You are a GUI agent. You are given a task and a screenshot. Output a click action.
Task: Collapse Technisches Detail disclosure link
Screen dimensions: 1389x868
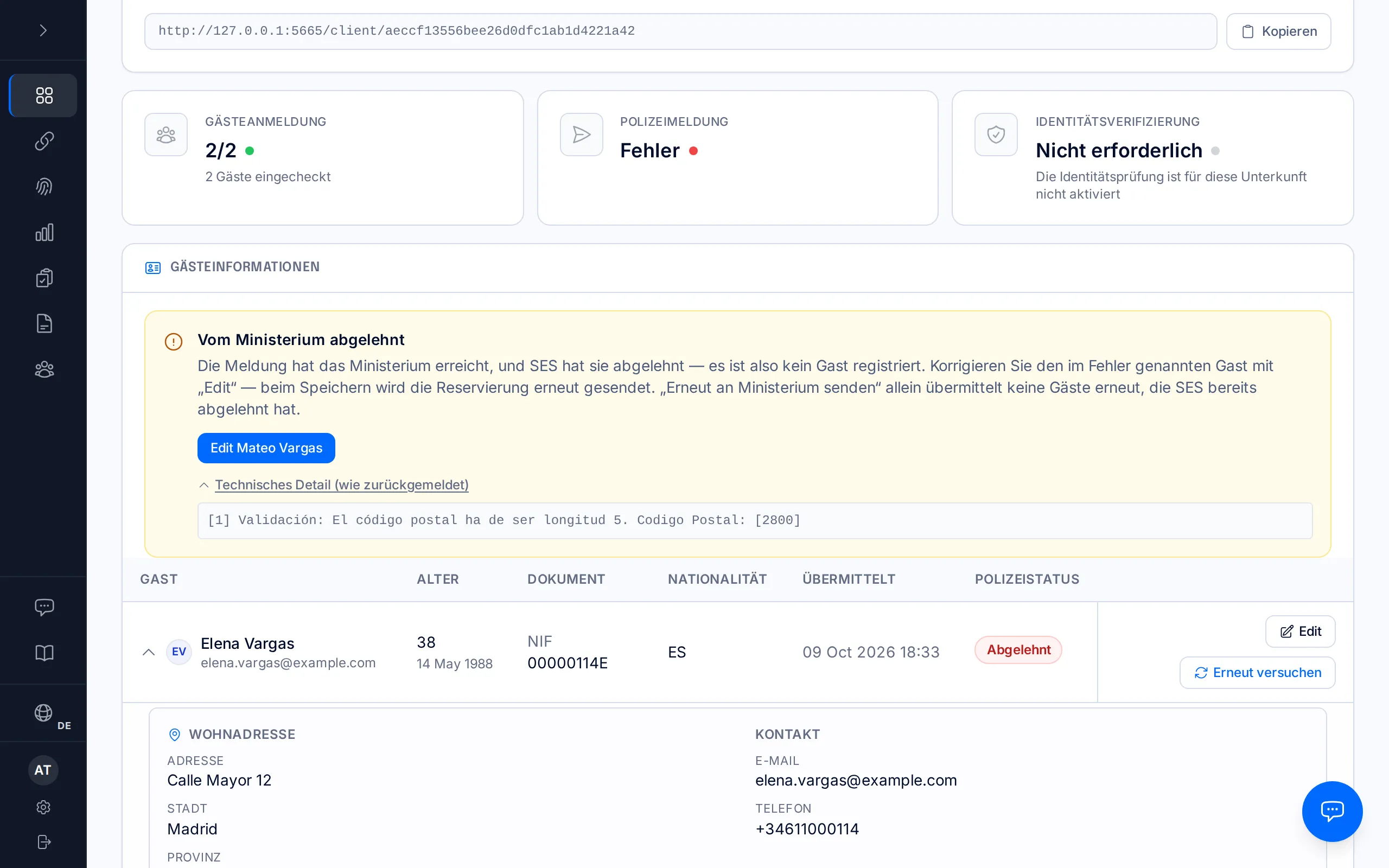click(341, 485)
